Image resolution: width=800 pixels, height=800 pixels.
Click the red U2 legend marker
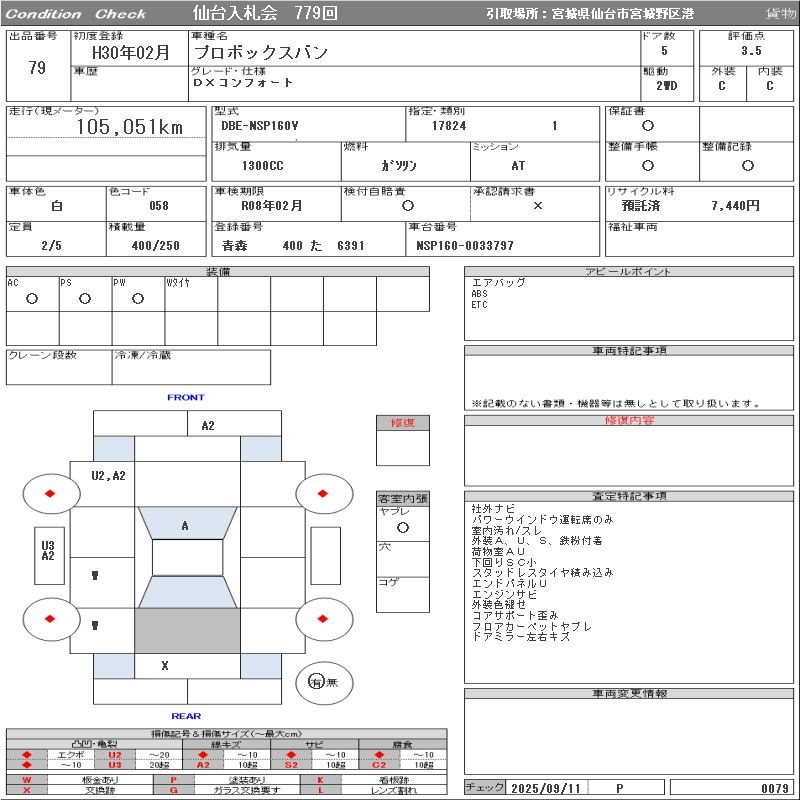pyautogui.click(x=115, y=755)
